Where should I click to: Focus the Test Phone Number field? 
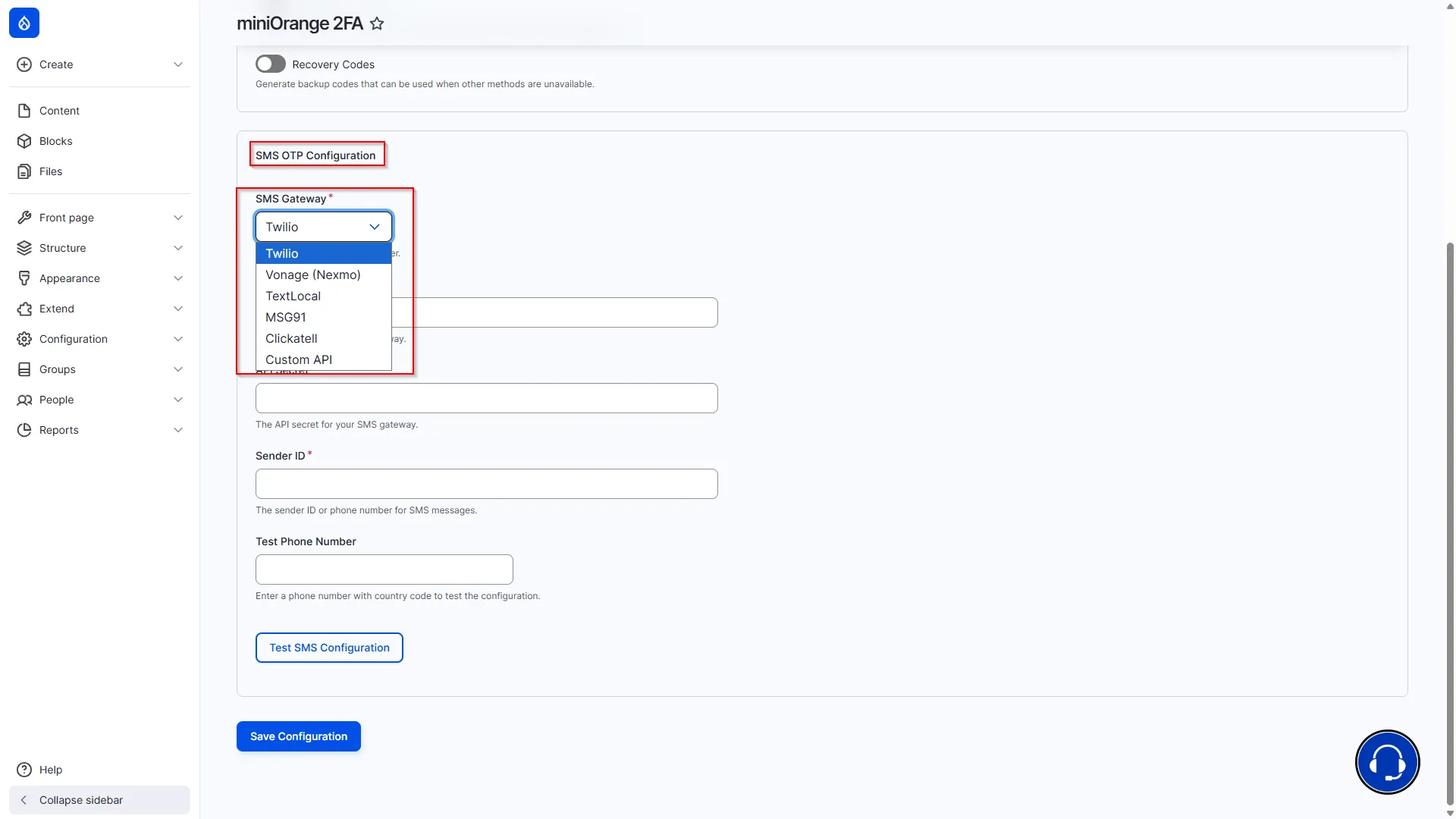(x=384, y=570)
